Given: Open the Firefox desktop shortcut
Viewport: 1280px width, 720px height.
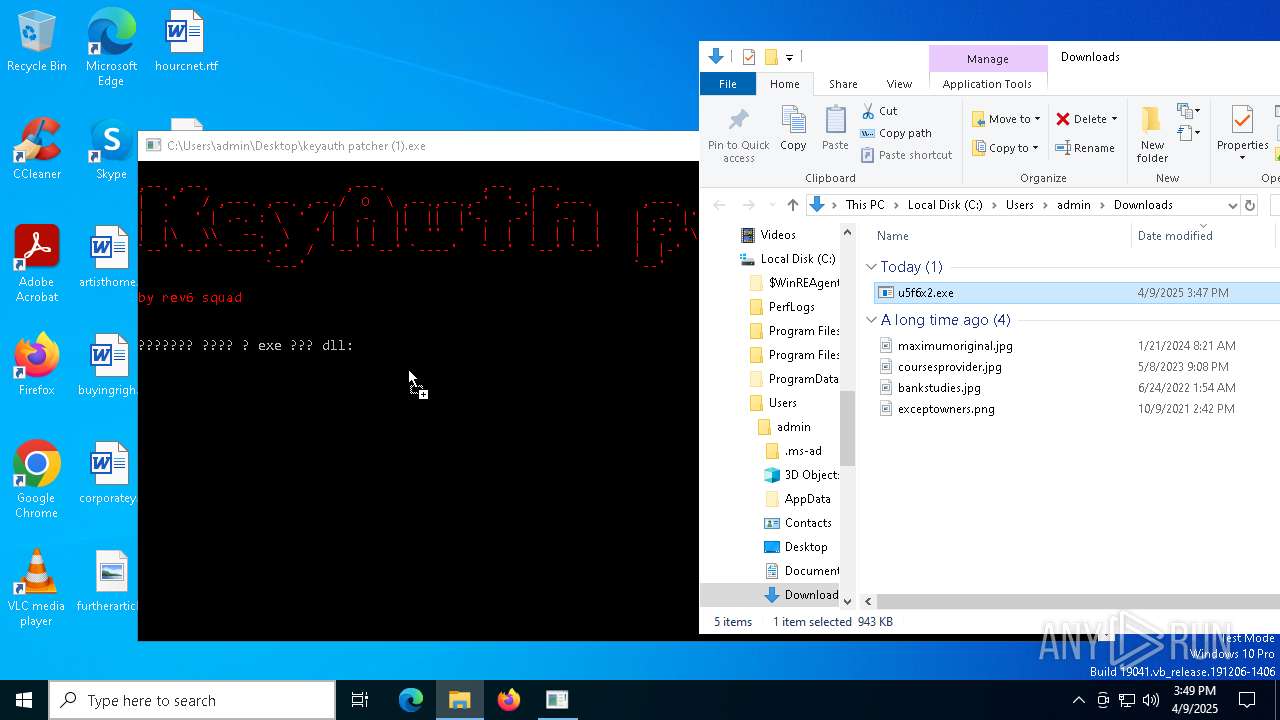Looking at the screenshot, I should [x=37, y=366].
